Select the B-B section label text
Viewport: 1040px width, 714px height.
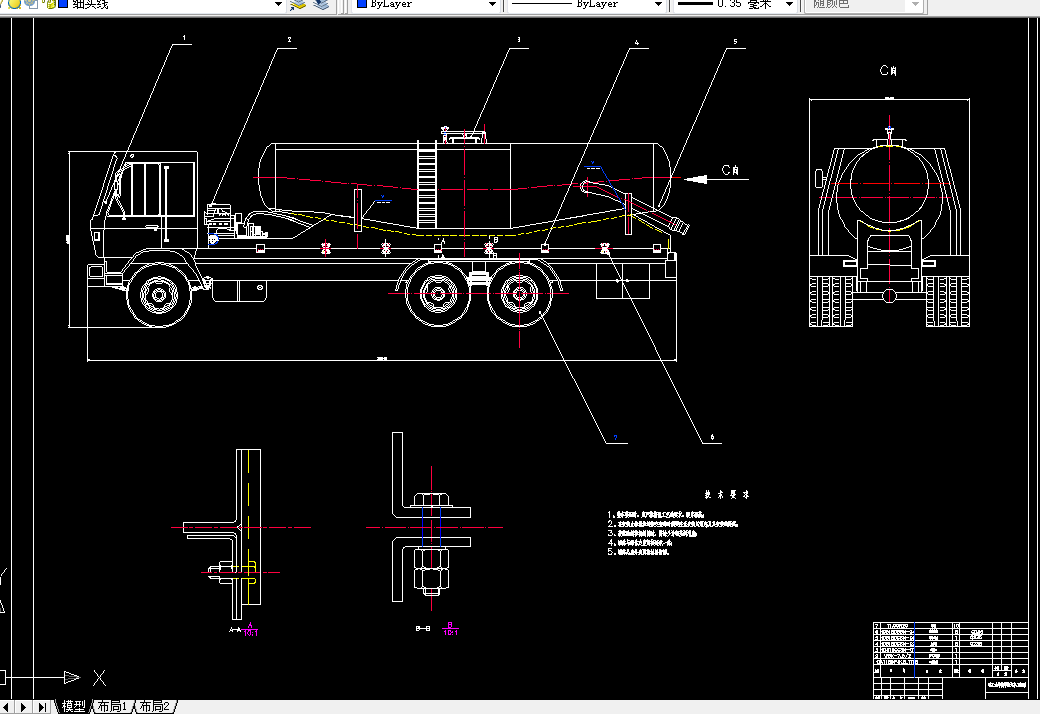423,628
